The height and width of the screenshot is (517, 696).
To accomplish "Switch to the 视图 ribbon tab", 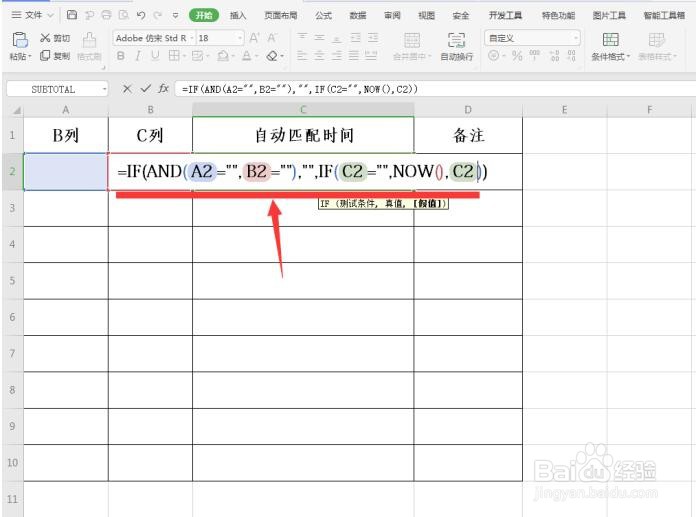I will [x=426, y=16].
